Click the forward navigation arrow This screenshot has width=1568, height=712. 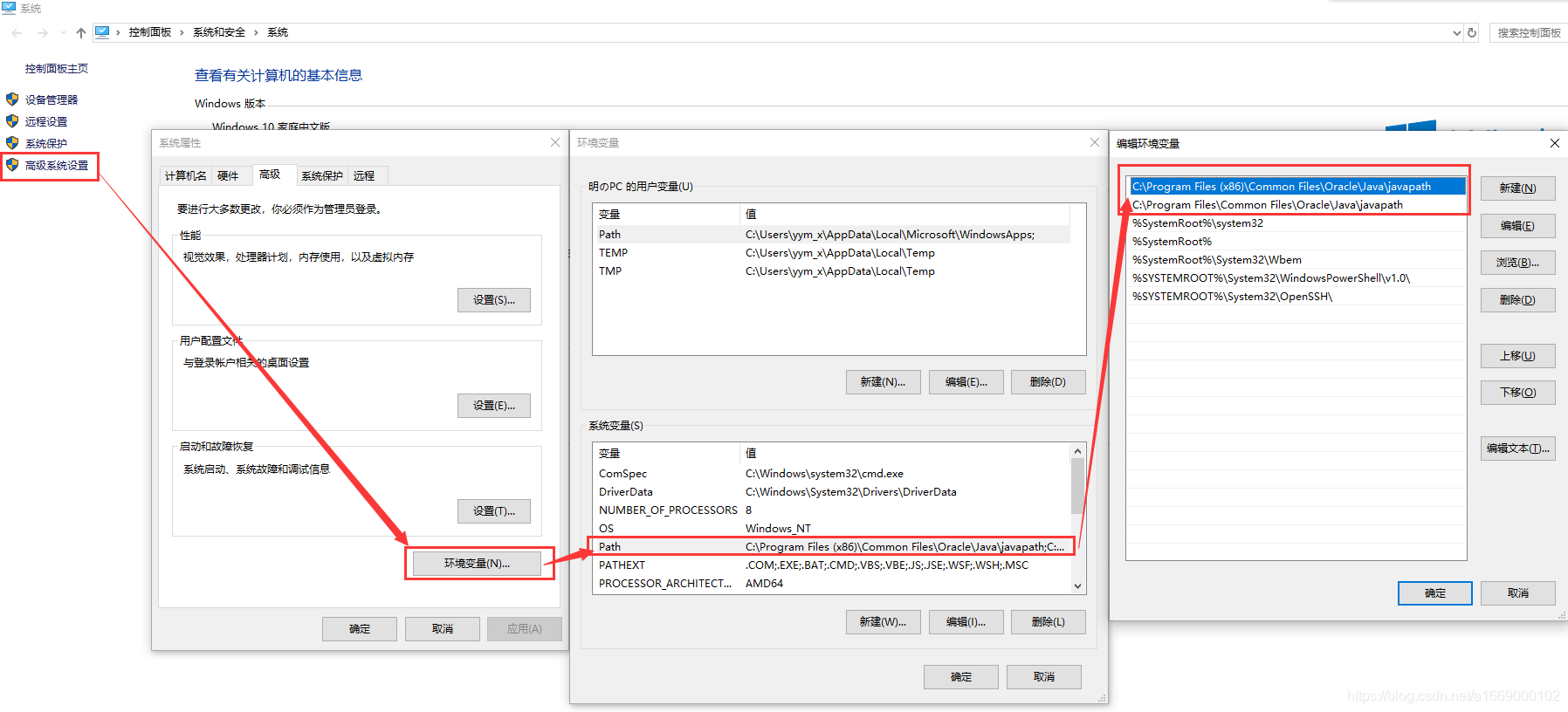click(x=42, y=32)
